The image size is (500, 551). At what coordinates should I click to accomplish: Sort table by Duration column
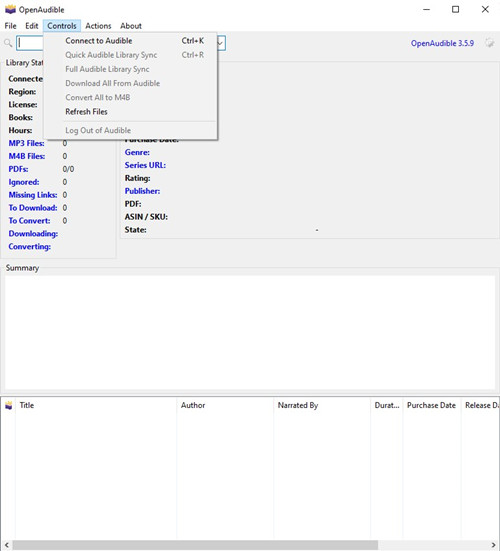(387, 406)
